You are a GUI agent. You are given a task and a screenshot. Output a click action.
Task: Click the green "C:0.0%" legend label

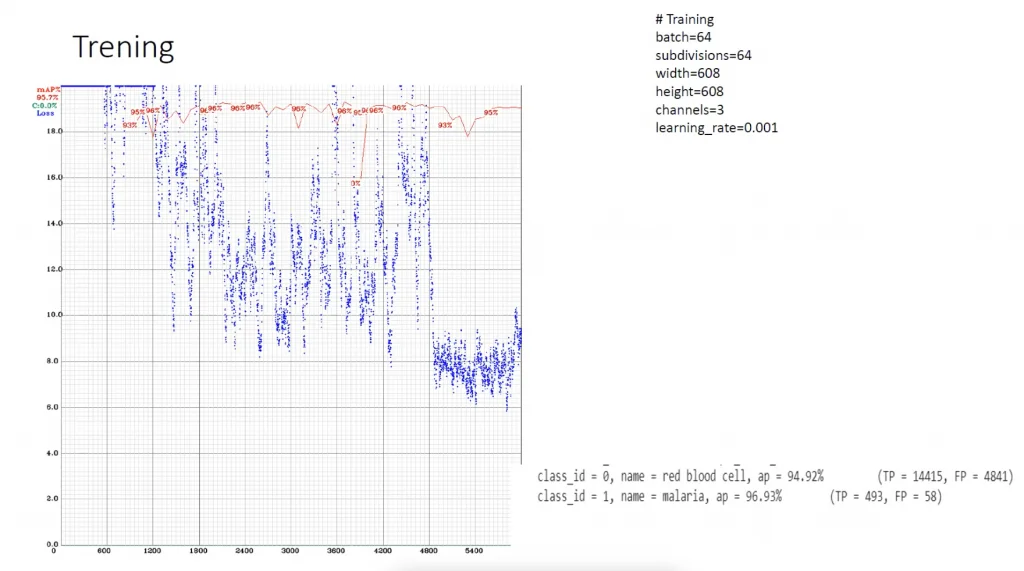point(44,105)
